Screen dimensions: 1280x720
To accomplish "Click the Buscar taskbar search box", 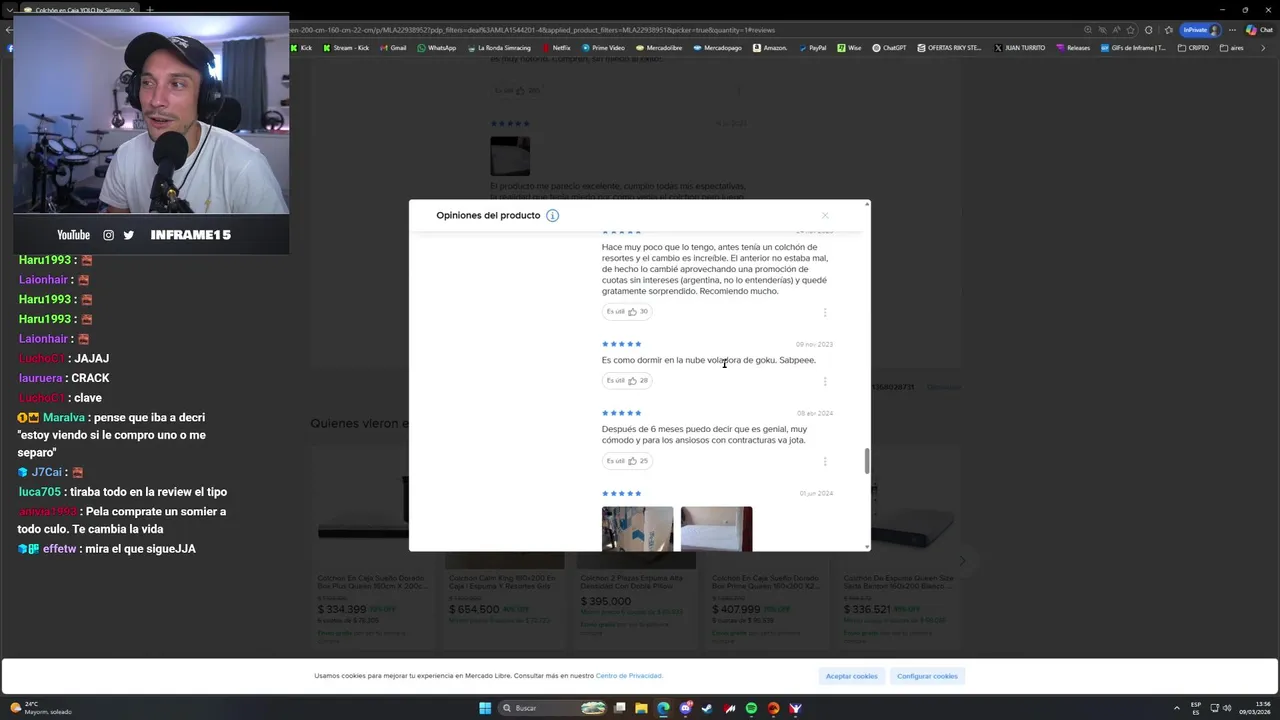I will 554,708.
